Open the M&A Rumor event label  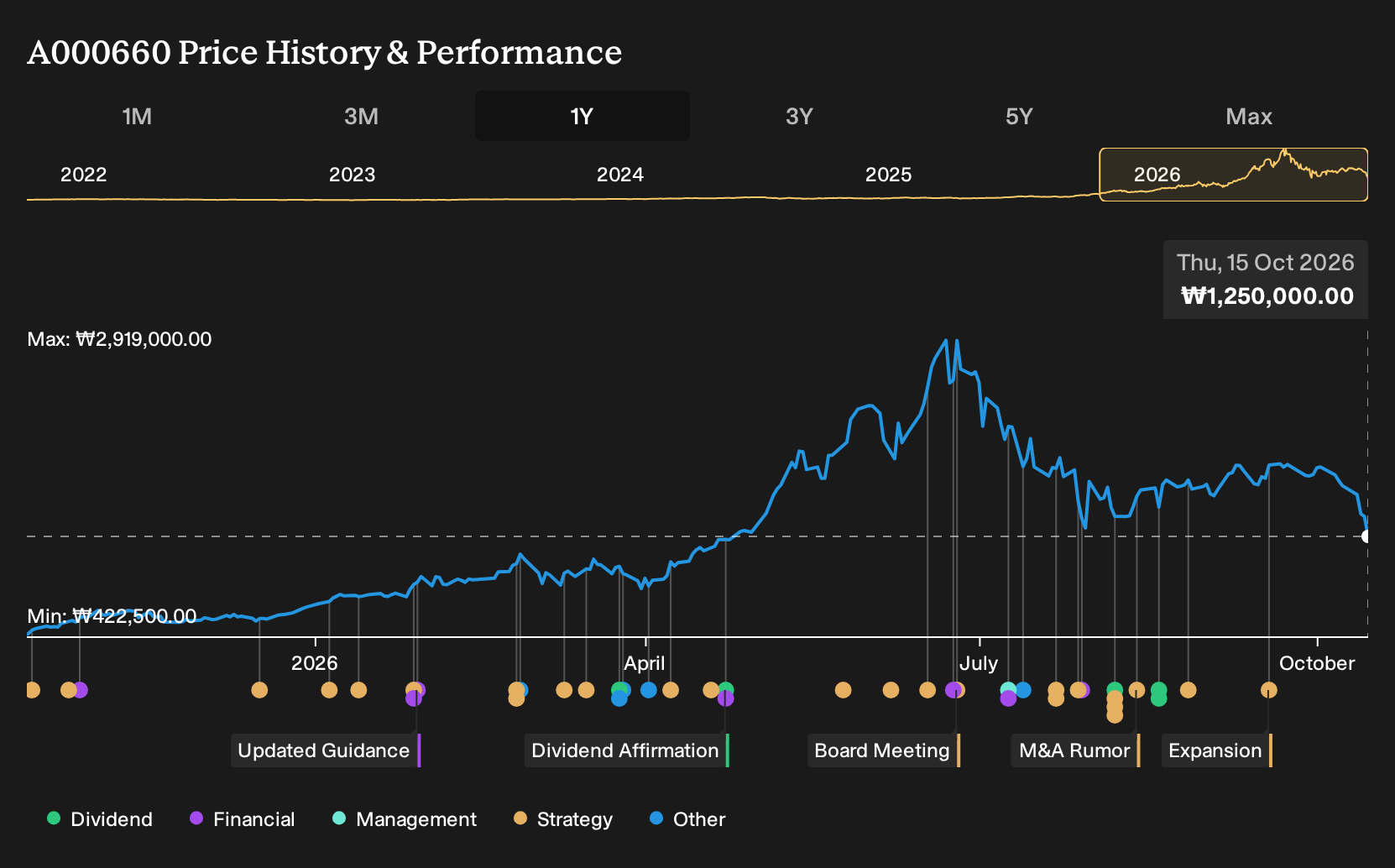coord(1076,750)
